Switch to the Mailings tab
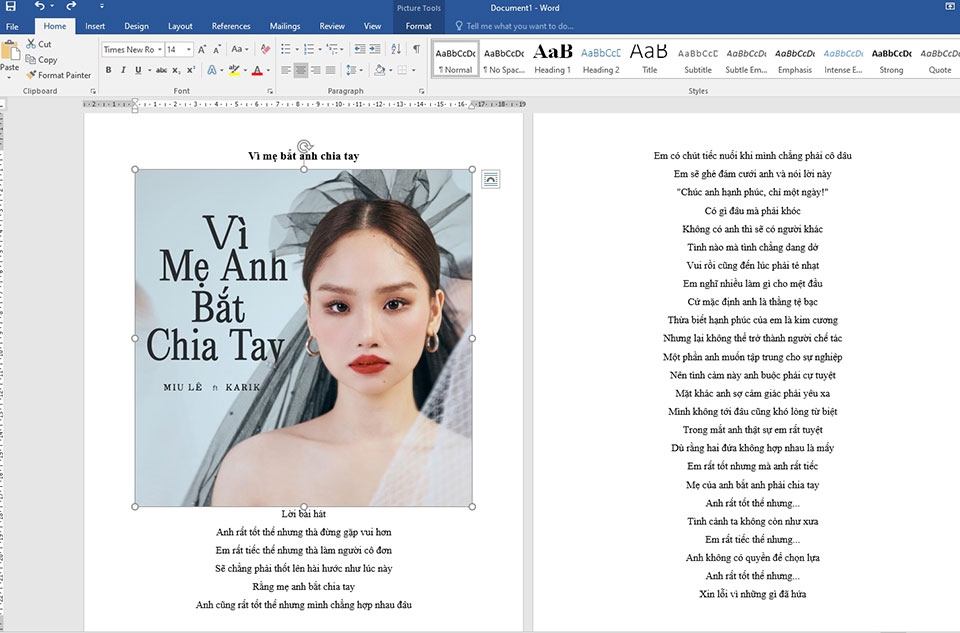 coord(285,26)
